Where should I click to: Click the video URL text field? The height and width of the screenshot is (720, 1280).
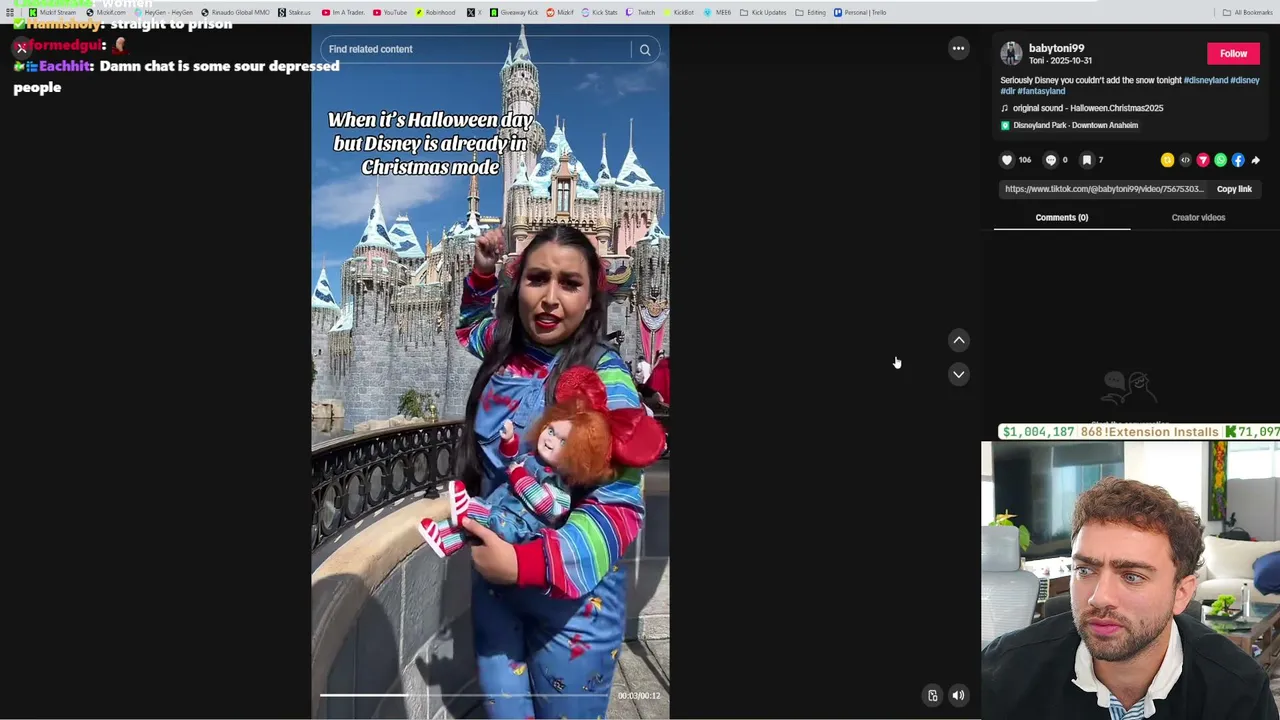[x=1104, y=189]
